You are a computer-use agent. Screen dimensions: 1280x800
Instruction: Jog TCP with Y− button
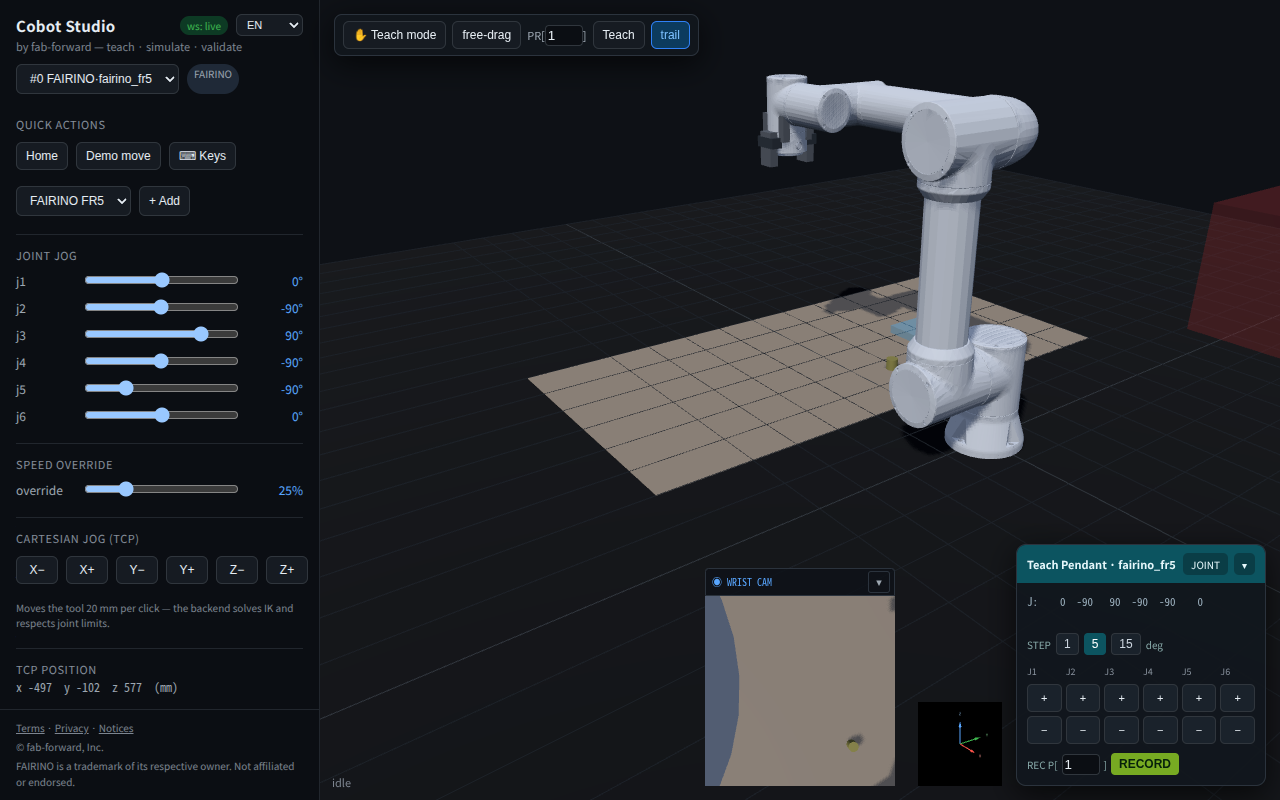[x=137, y=570]
